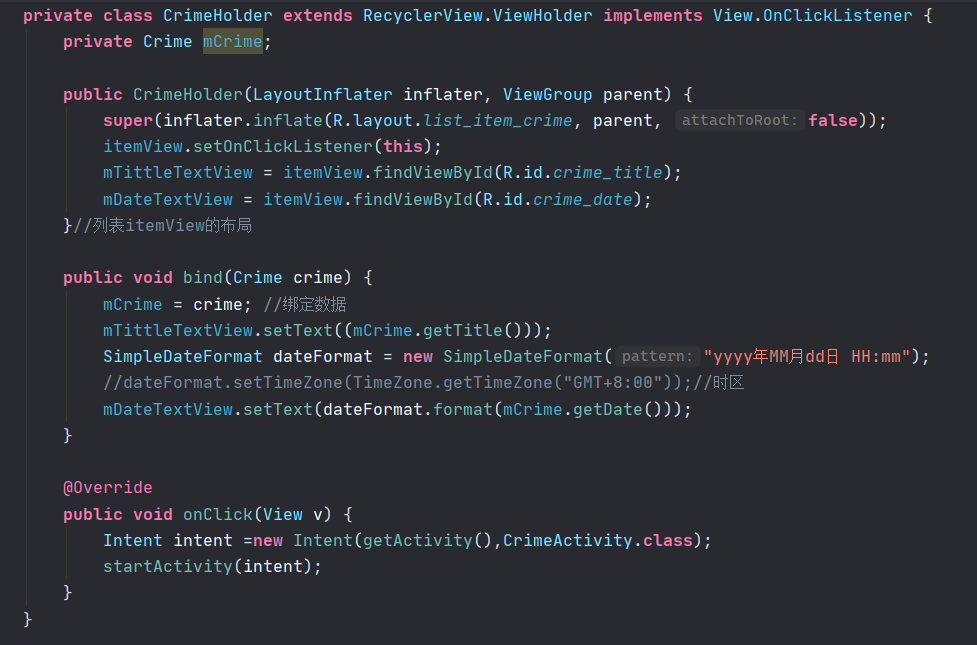977x645 pixels.
Task: Click the crime_date resource id
Action: tap(583, 200)
